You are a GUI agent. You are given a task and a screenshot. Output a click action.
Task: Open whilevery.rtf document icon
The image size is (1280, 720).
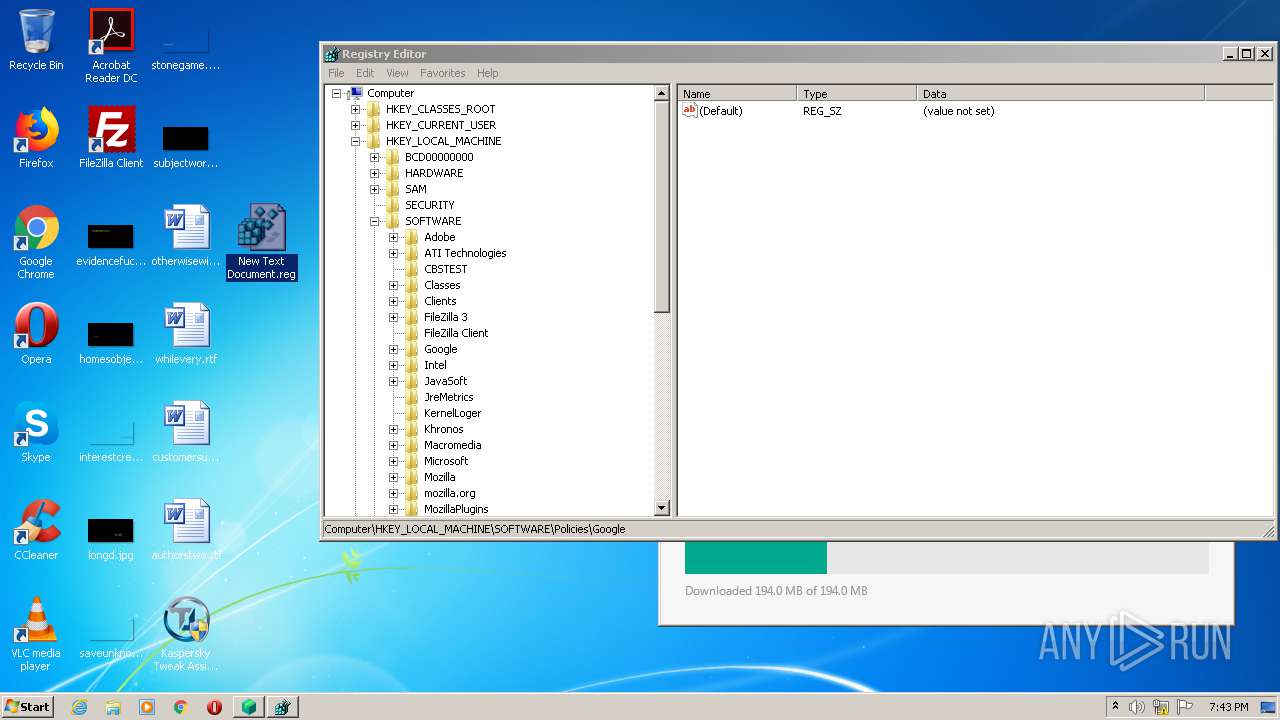pyautogui.click(x=186, y=334)
